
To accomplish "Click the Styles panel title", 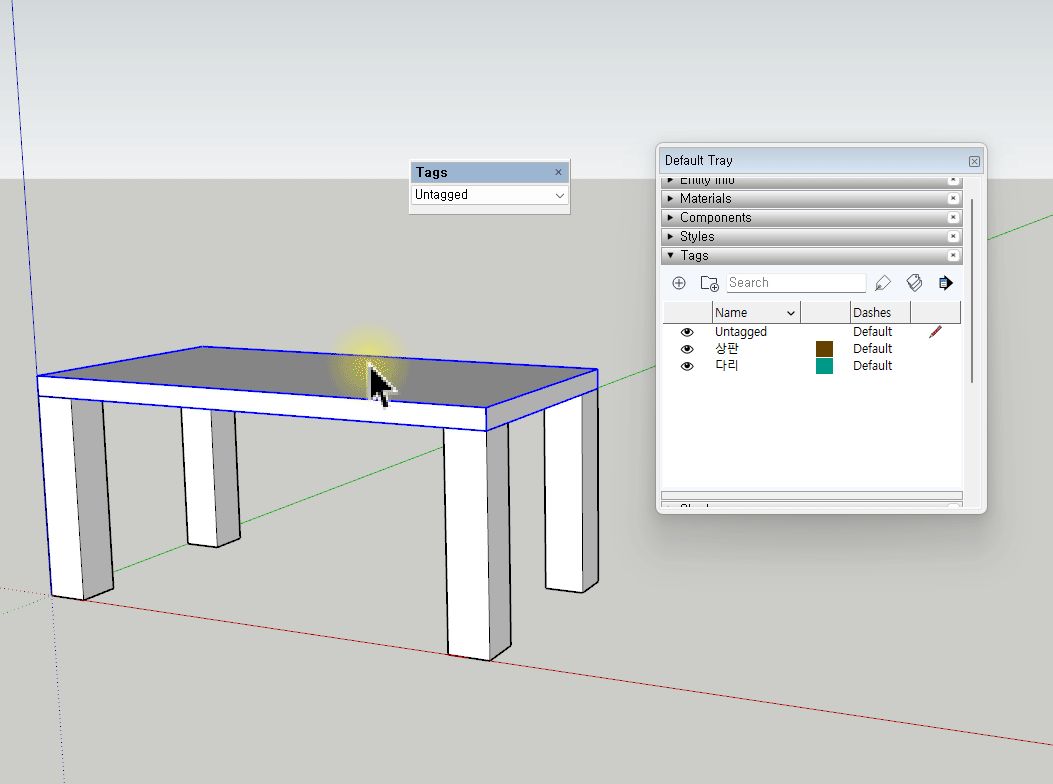I will 697,236.
